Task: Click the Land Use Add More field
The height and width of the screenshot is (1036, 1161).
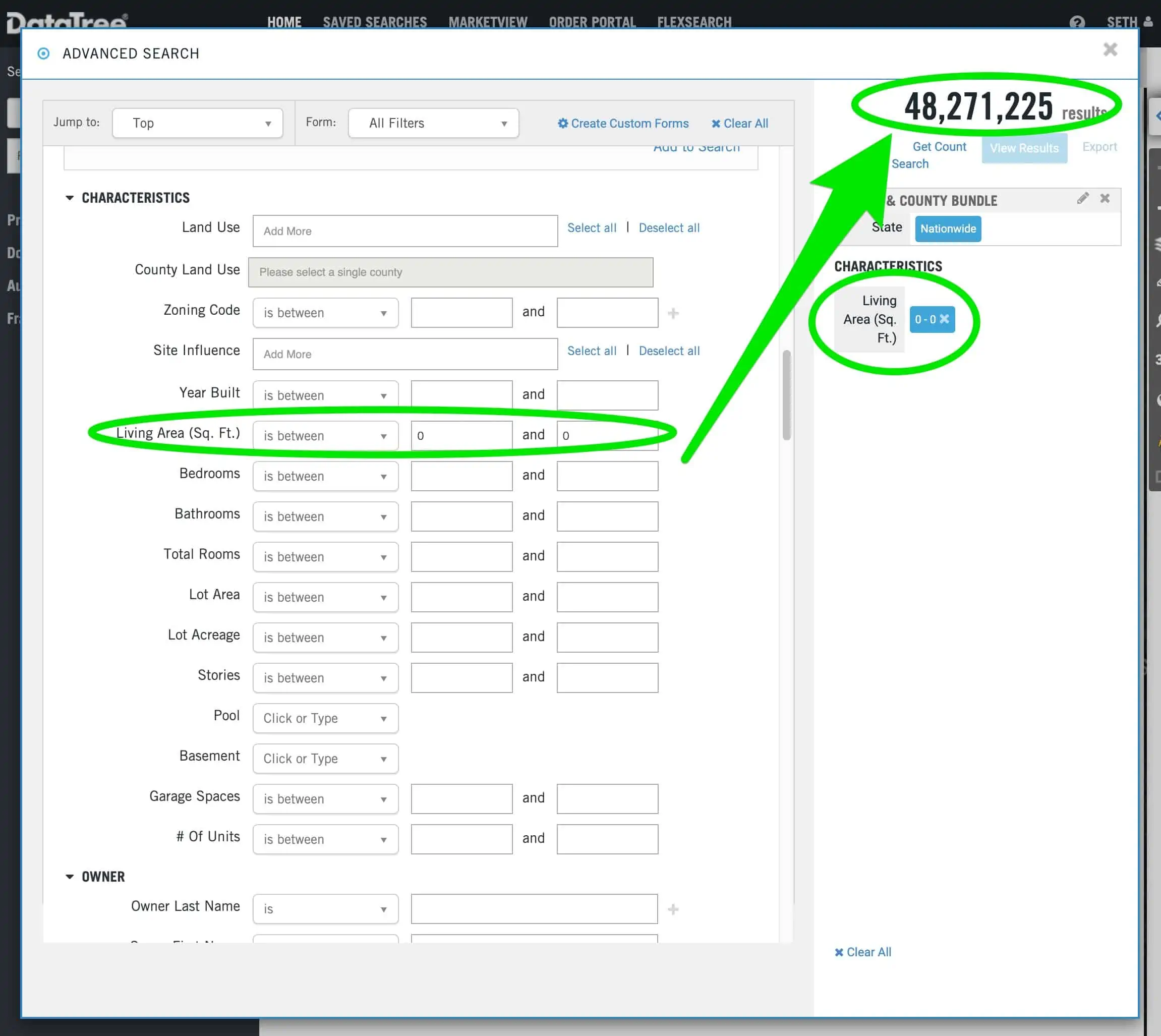Action: click(x=405, y=231)
